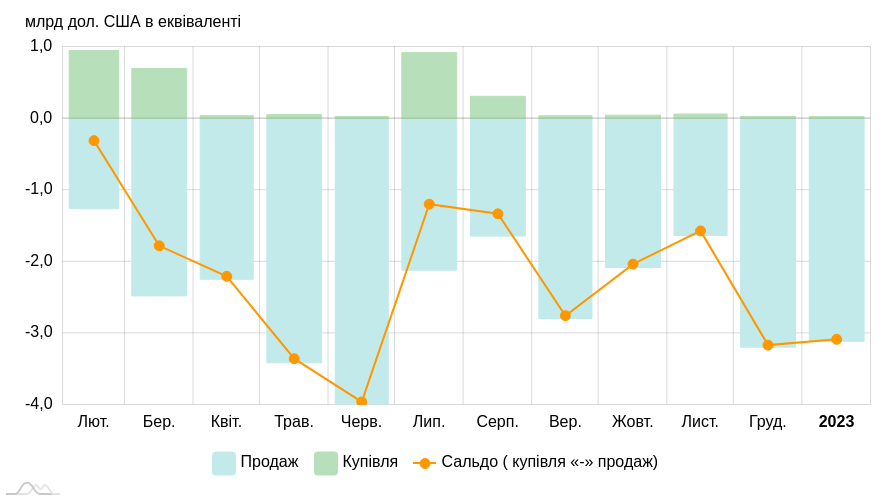891x500 pixels.
Task: Select the Сальдо data point for Груд.
Action: (x=768, y=345)
